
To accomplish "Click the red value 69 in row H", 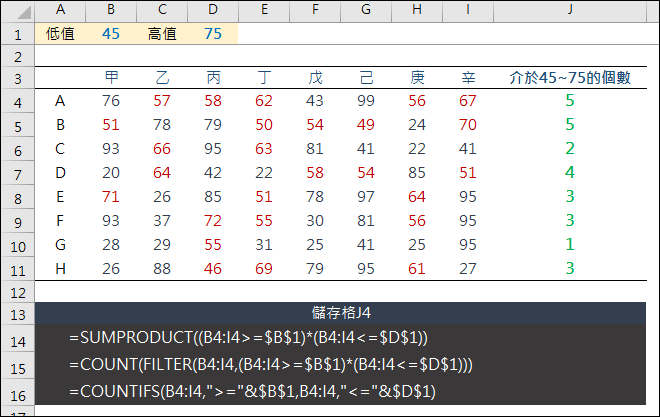I will click(264, 269).
